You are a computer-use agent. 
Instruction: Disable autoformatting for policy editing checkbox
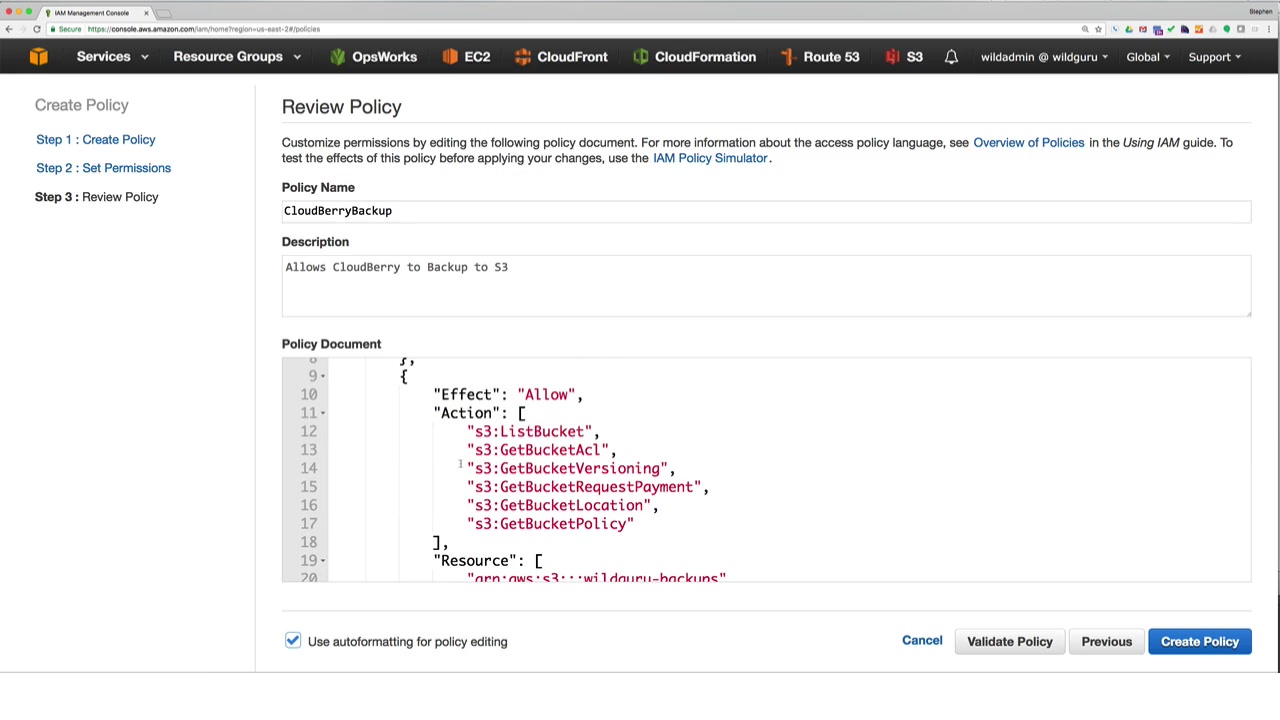coord(293,641)
